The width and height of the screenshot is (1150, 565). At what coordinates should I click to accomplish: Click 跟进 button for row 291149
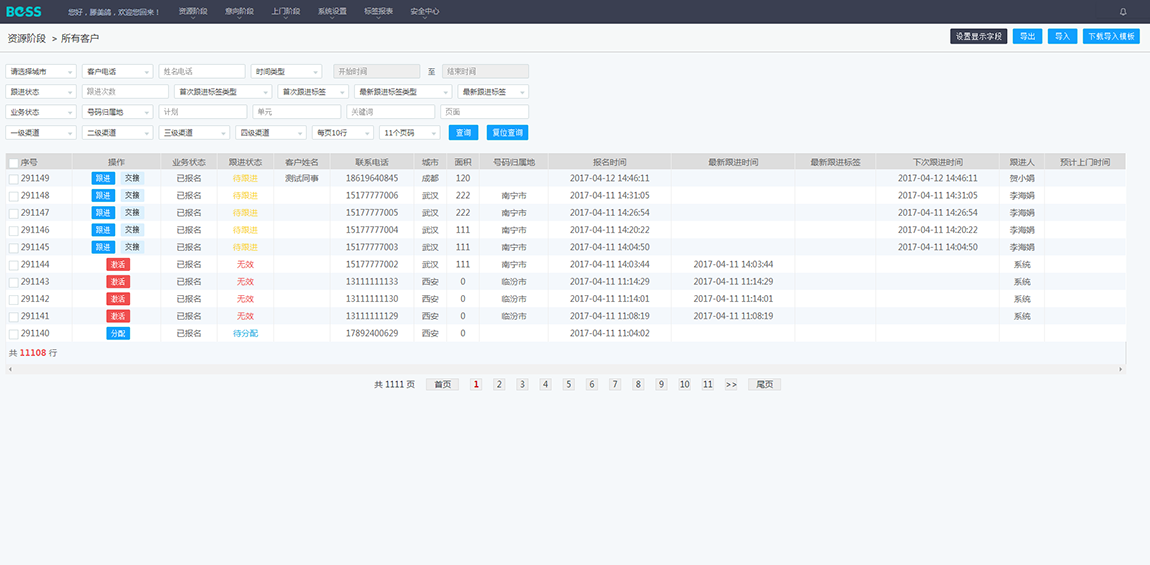(104, 178)
